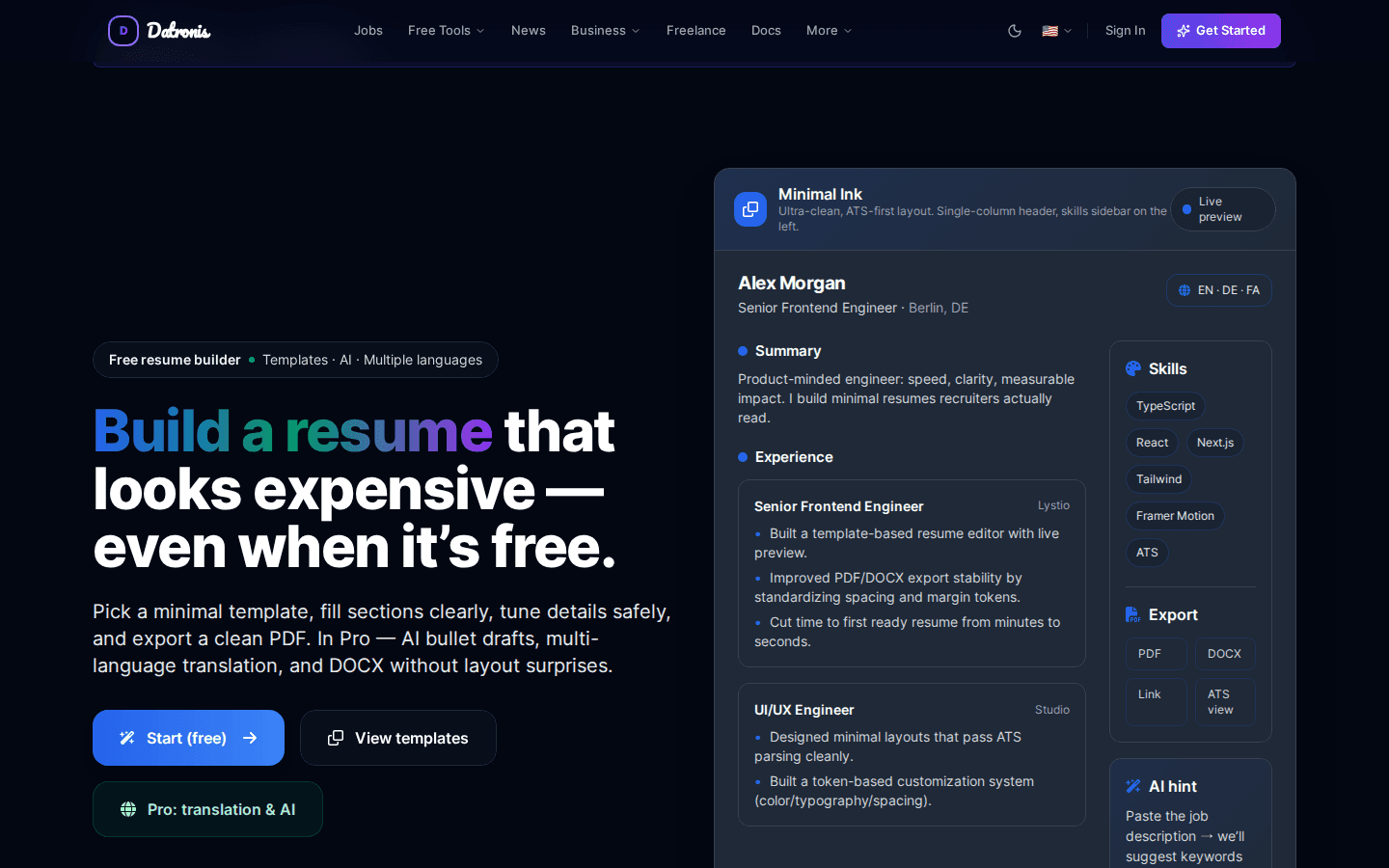Click the Studio company label
This screenshot has height=868, width=1389.
coord(1052,710)
